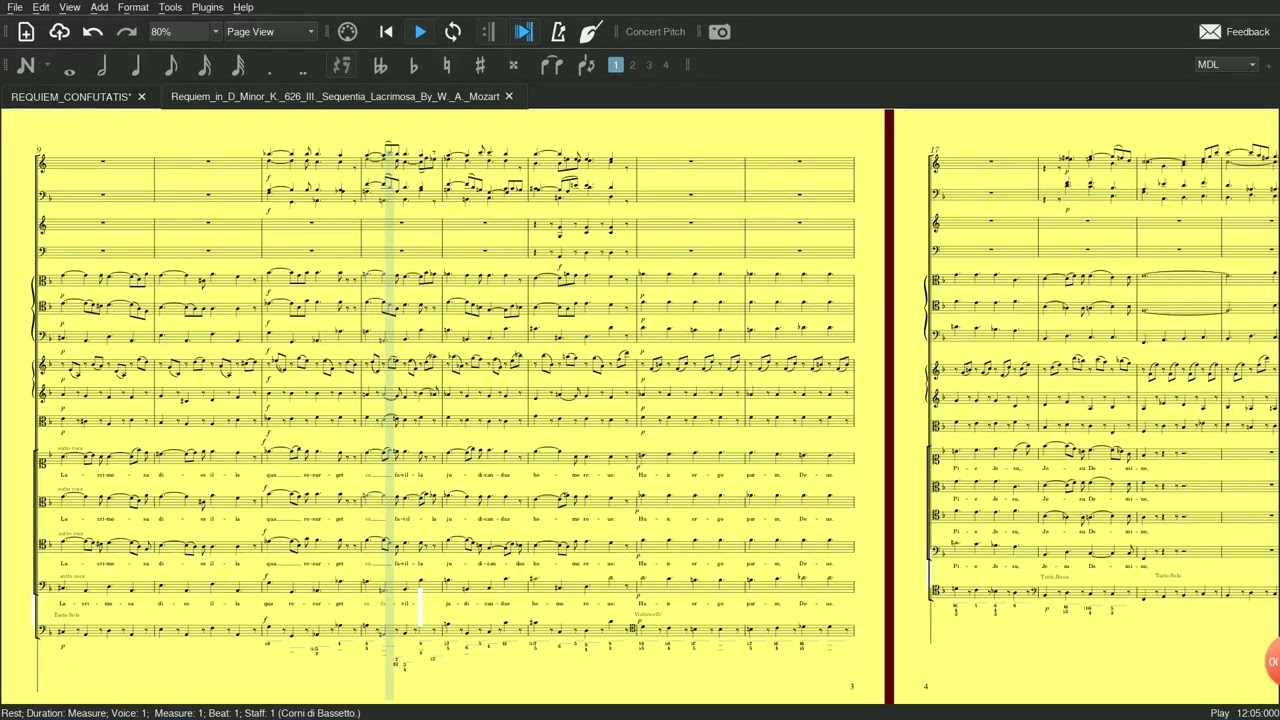Open the Page View mode dropdown
This screenshot has height=720, width=1280.
(270, 32)
